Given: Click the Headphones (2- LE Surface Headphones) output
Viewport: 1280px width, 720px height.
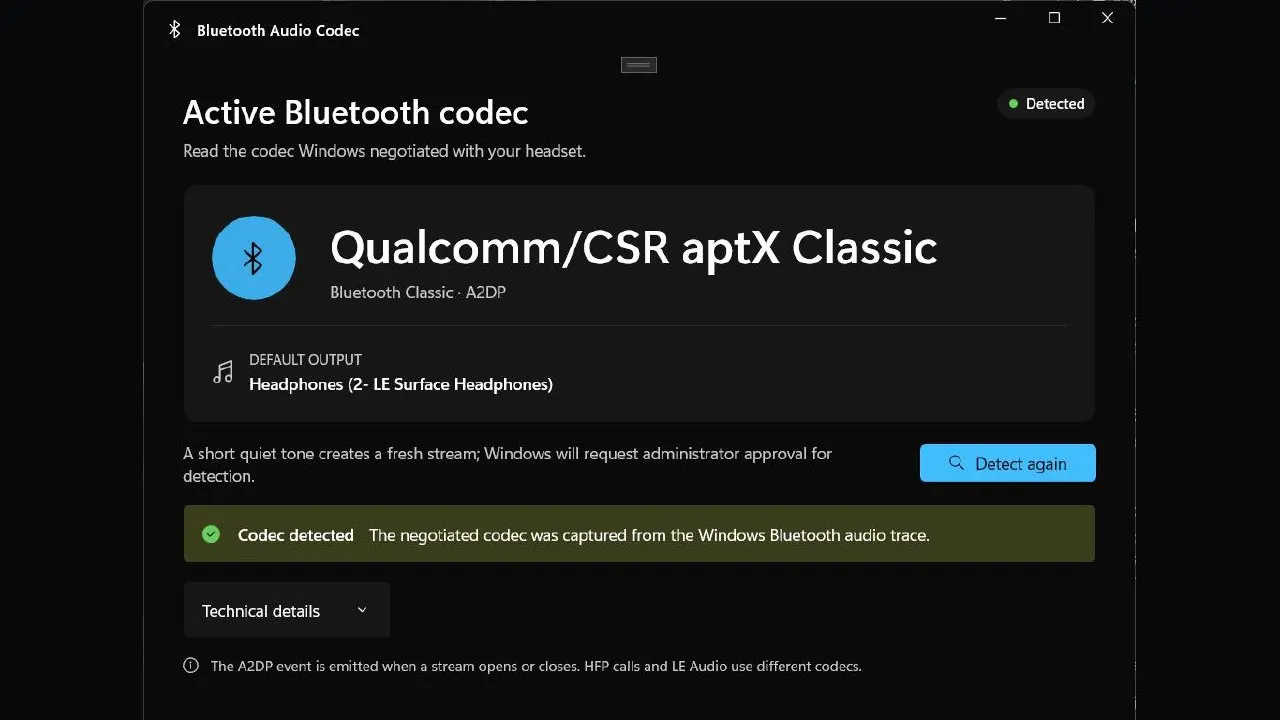Looking at the screenshot, I should (401, 384).
